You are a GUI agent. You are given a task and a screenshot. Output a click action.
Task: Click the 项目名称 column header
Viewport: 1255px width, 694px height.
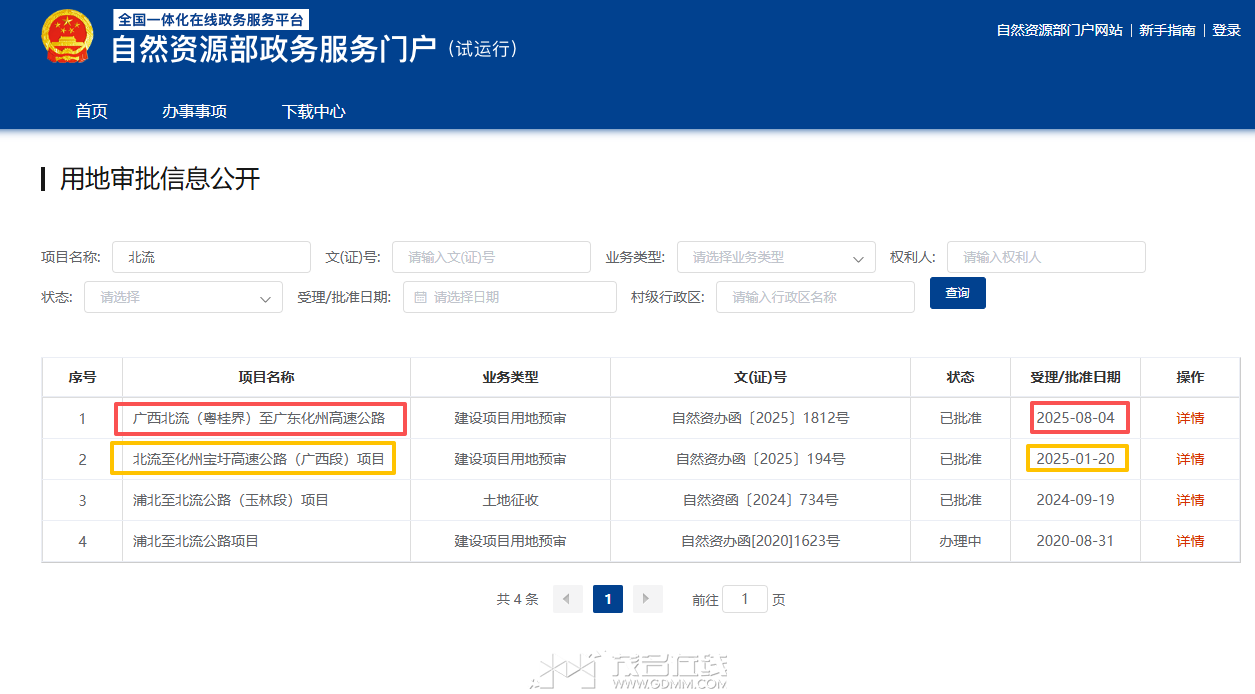click(266, 377)
